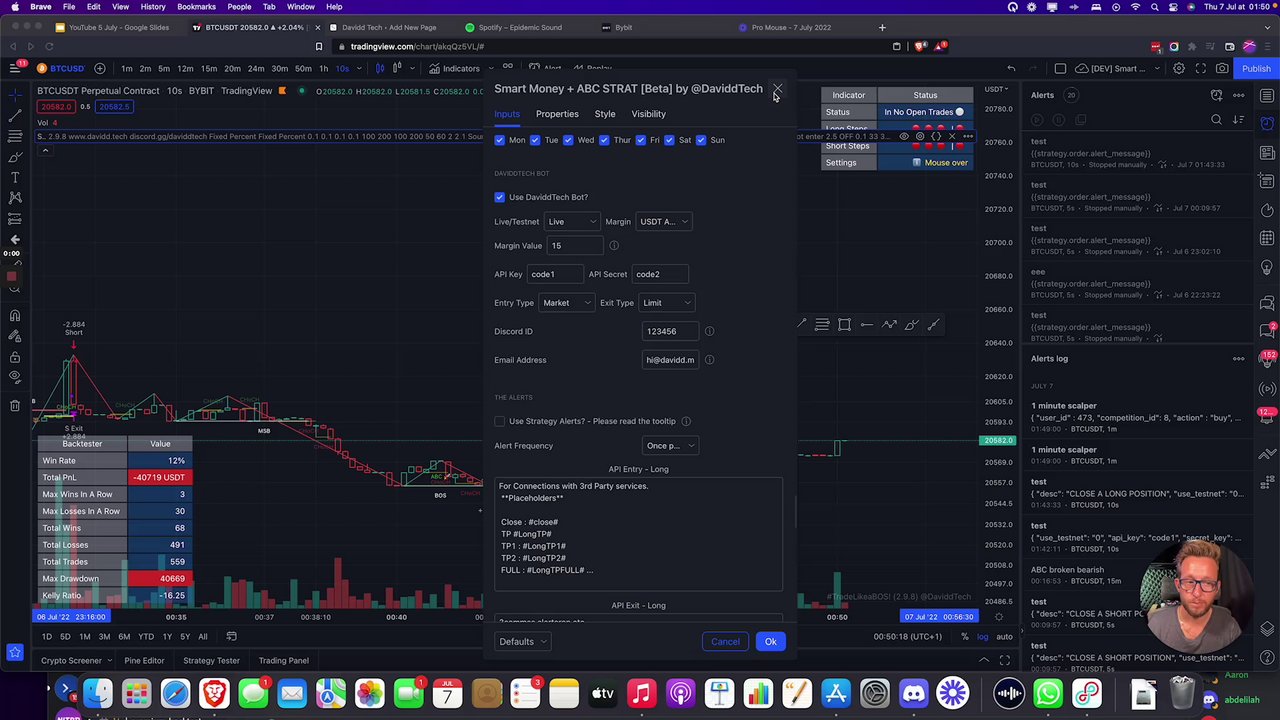Click Discord ID info icon
This screenshot has height=720, width=1280.
(709, 331)
